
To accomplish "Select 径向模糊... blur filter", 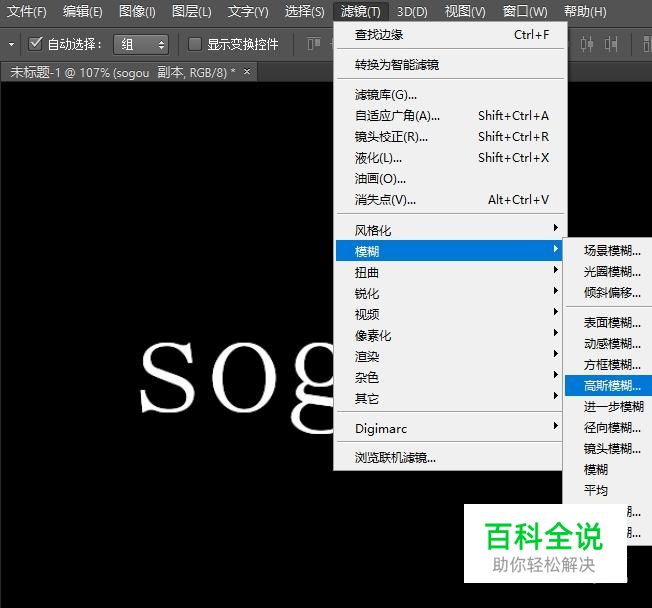I will 609,428.
